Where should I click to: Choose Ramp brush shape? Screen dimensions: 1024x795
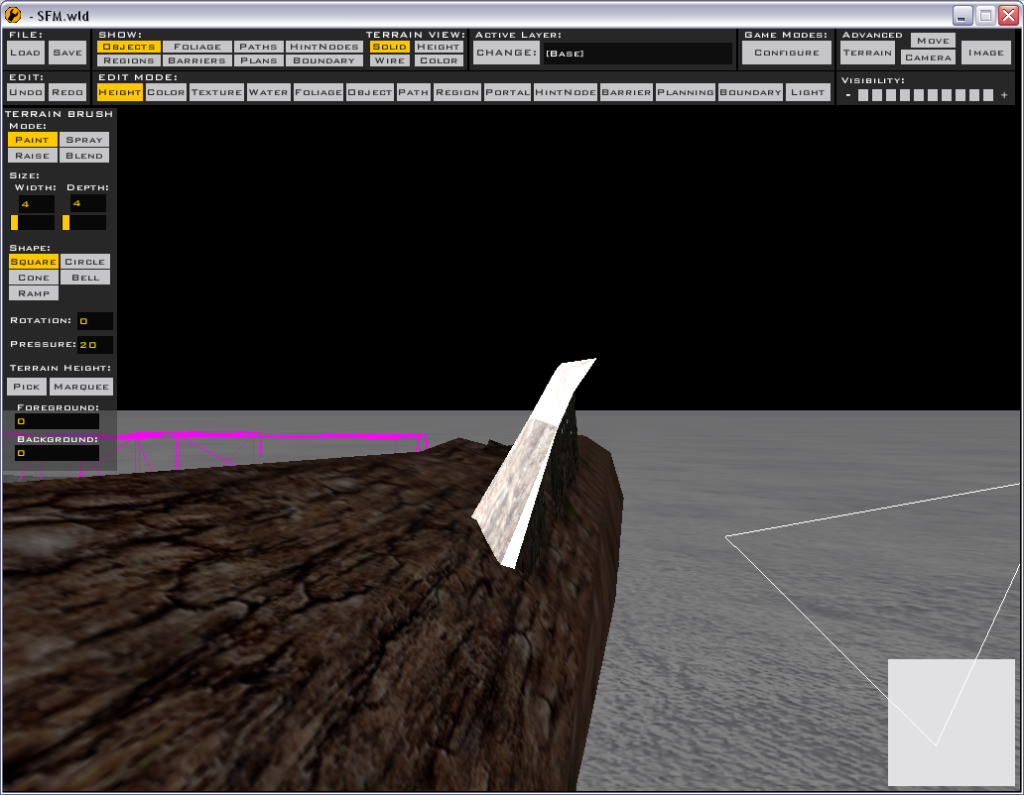click(33, 293)
